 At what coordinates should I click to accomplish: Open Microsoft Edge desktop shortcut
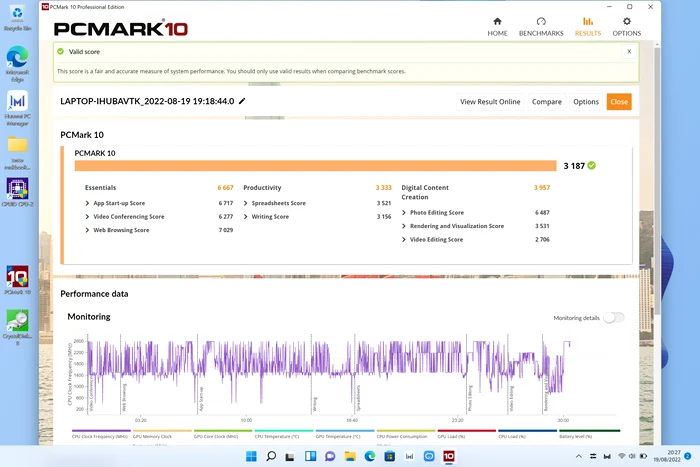tap(17, 64)
